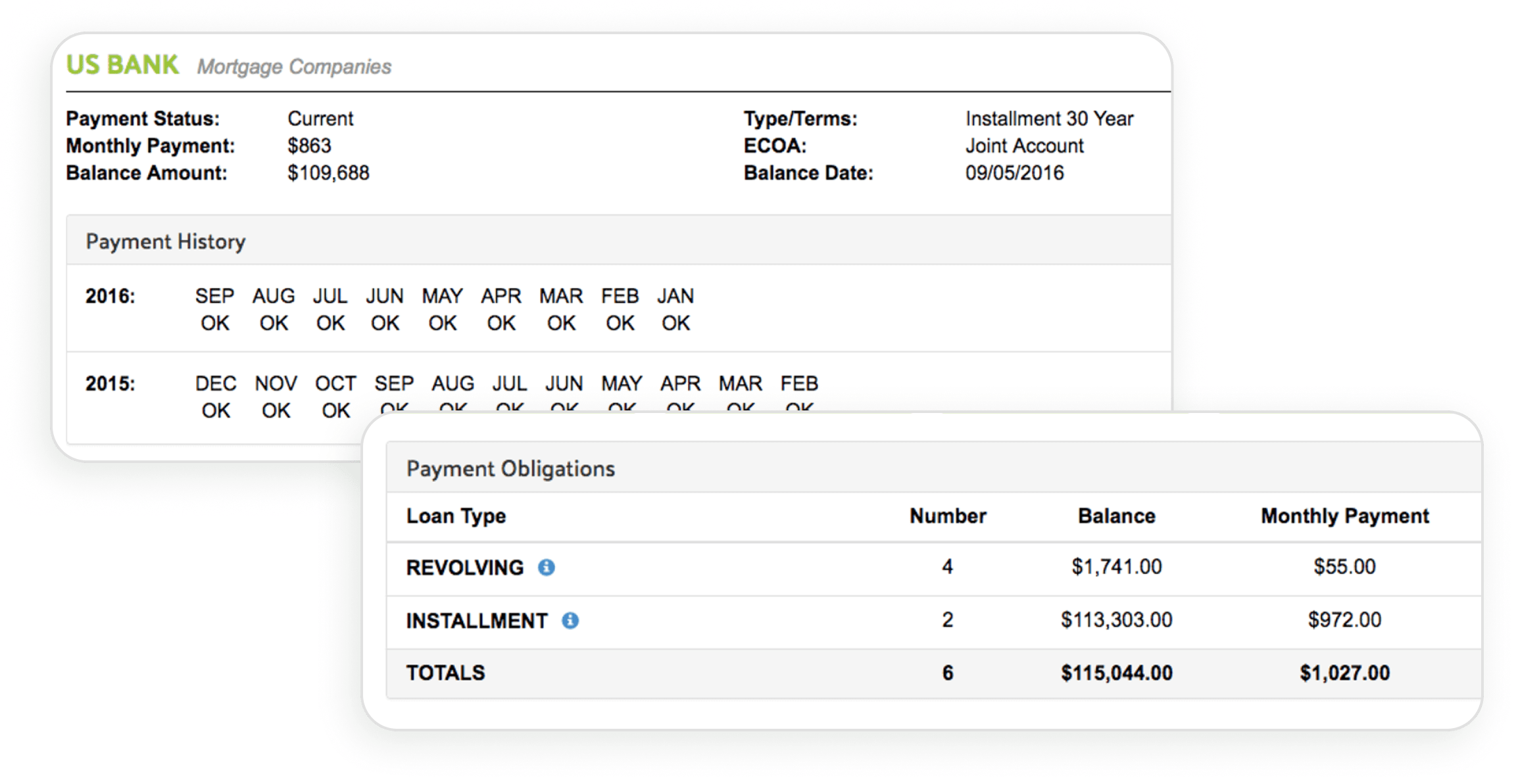Screen dimensions: 1518x784
Task: Click the 2016 SEP payment status
Action: 214,323
